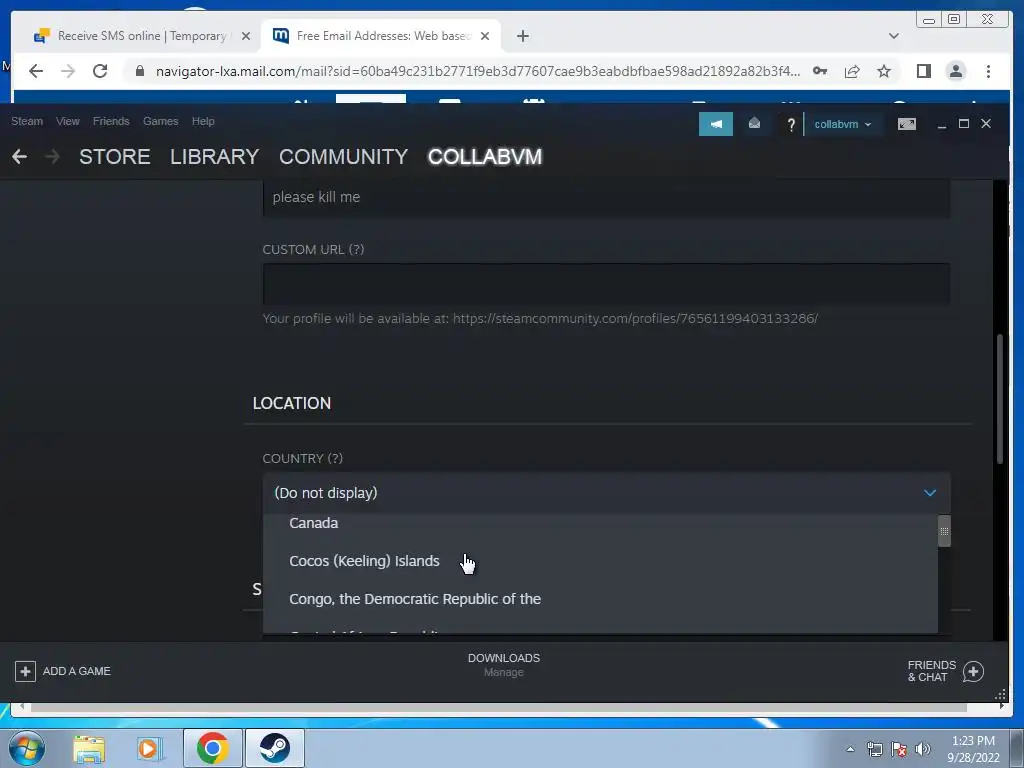Viewport: 1024px width, 768px height.
Task: Click the country list scrollbar thumb
Action: point(944,531)
